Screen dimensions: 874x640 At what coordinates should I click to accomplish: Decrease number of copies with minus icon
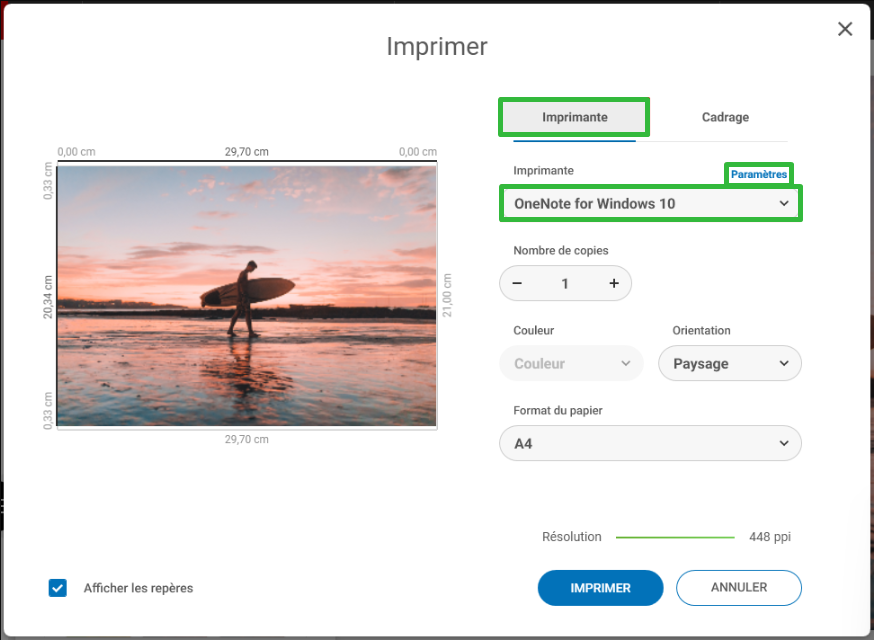517,283
